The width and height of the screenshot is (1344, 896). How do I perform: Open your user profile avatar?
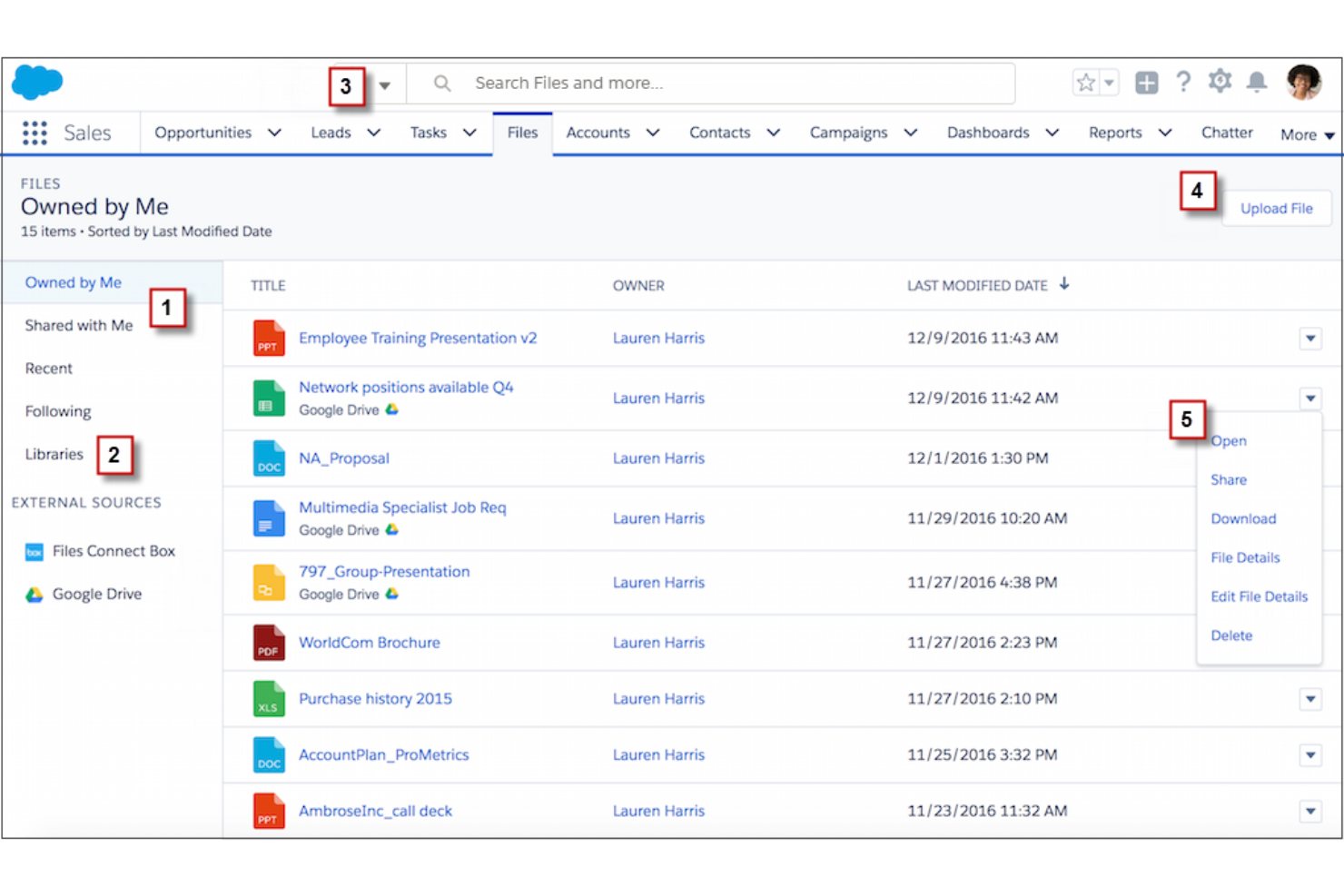(x=1304, y=82)
